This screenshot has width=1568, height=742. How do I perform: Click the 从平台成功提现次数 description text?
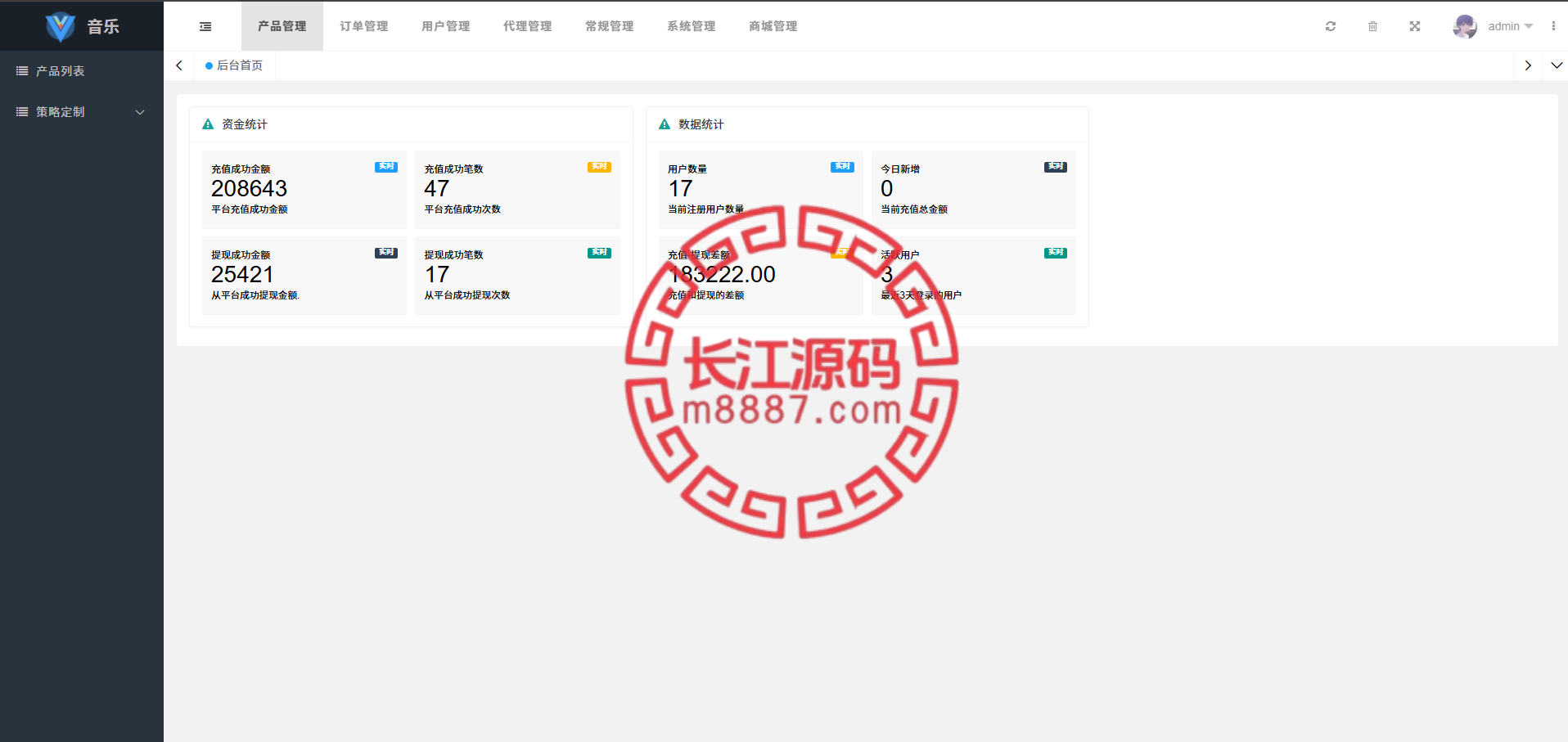pos(467,295)
